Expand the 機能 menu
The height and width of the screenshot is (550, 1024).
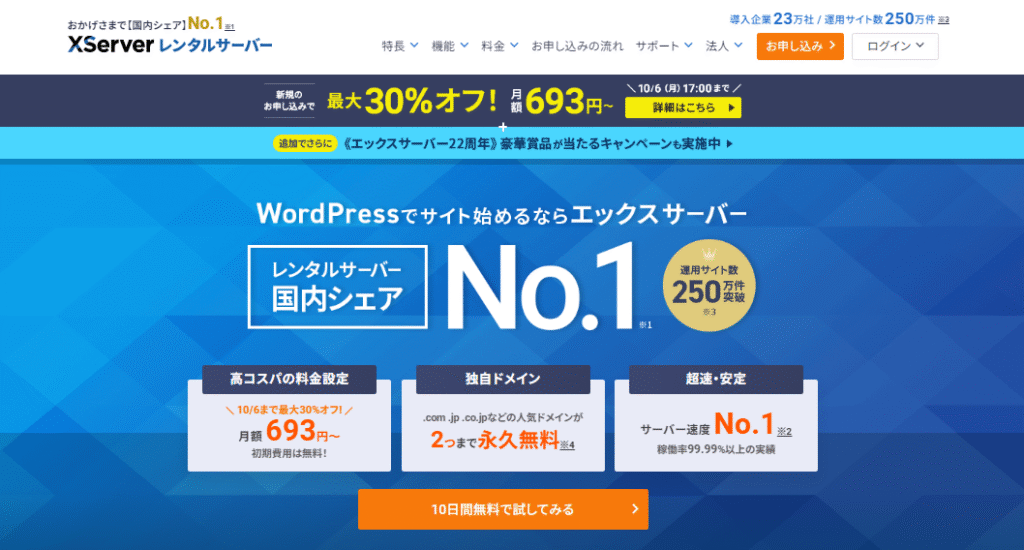coord(449,46)
